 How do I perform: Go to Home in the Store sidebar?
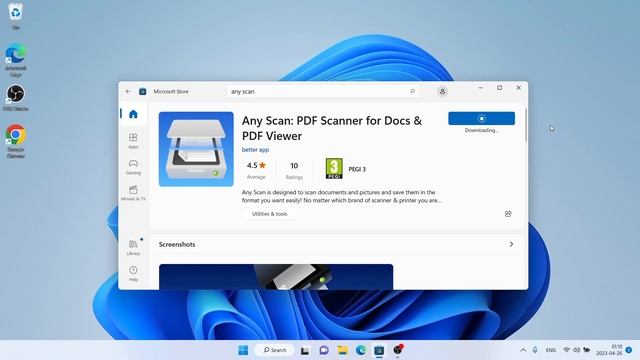pos(133,114)
